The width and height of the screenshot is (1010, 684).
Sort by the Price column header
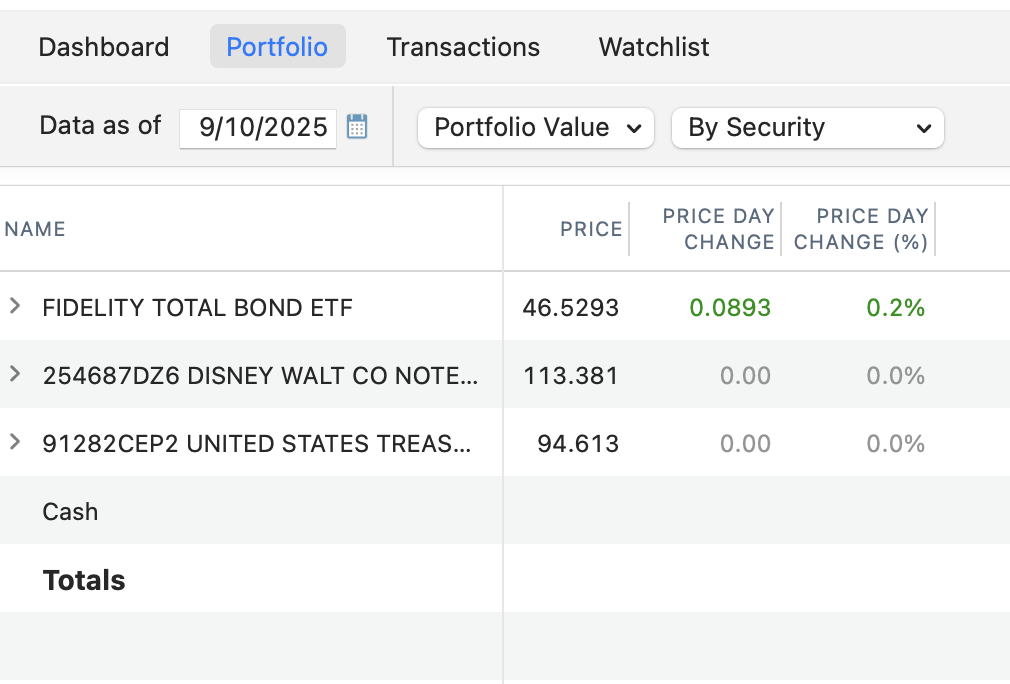[591, 229]
